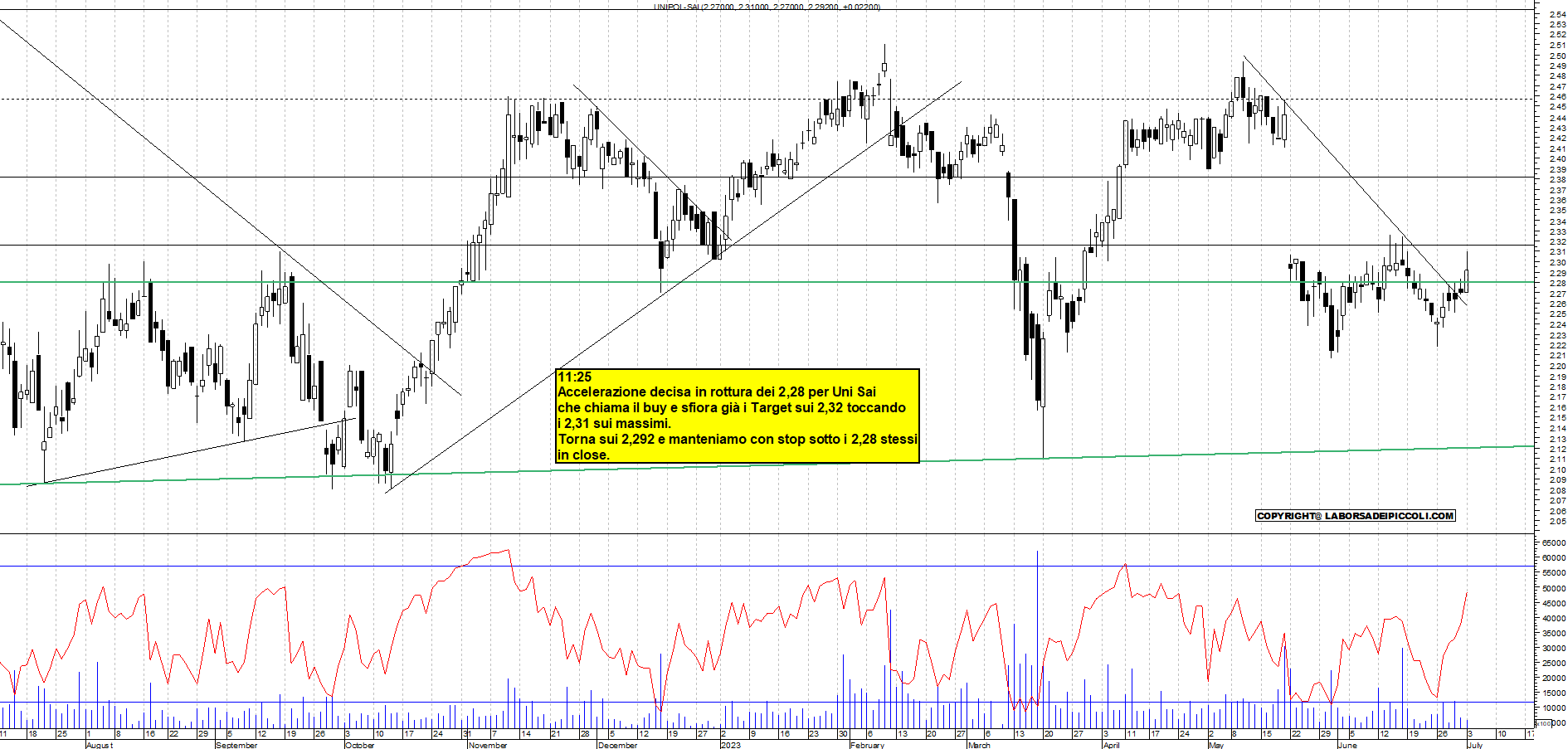The image size is (1568, 749).
Task: Click the 2.32 price label on right axis
Action: tap(1557, 241)
